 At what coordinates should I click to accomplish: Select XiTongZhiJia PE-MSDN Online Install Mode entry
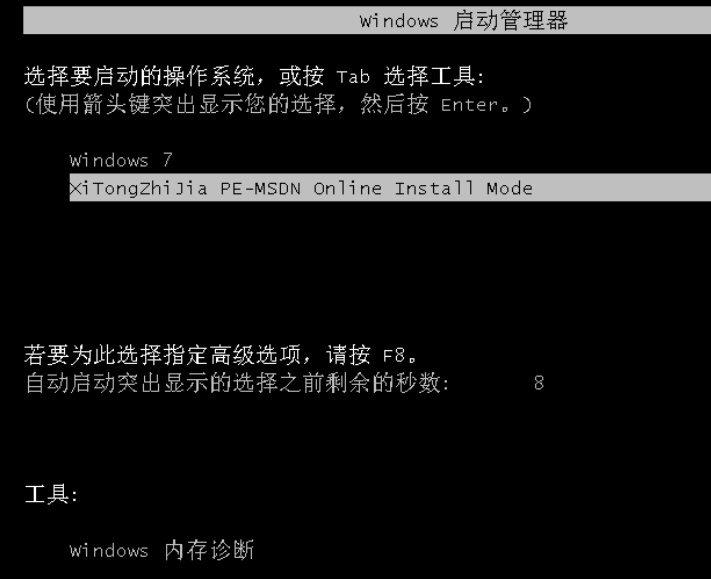(390, 187)
